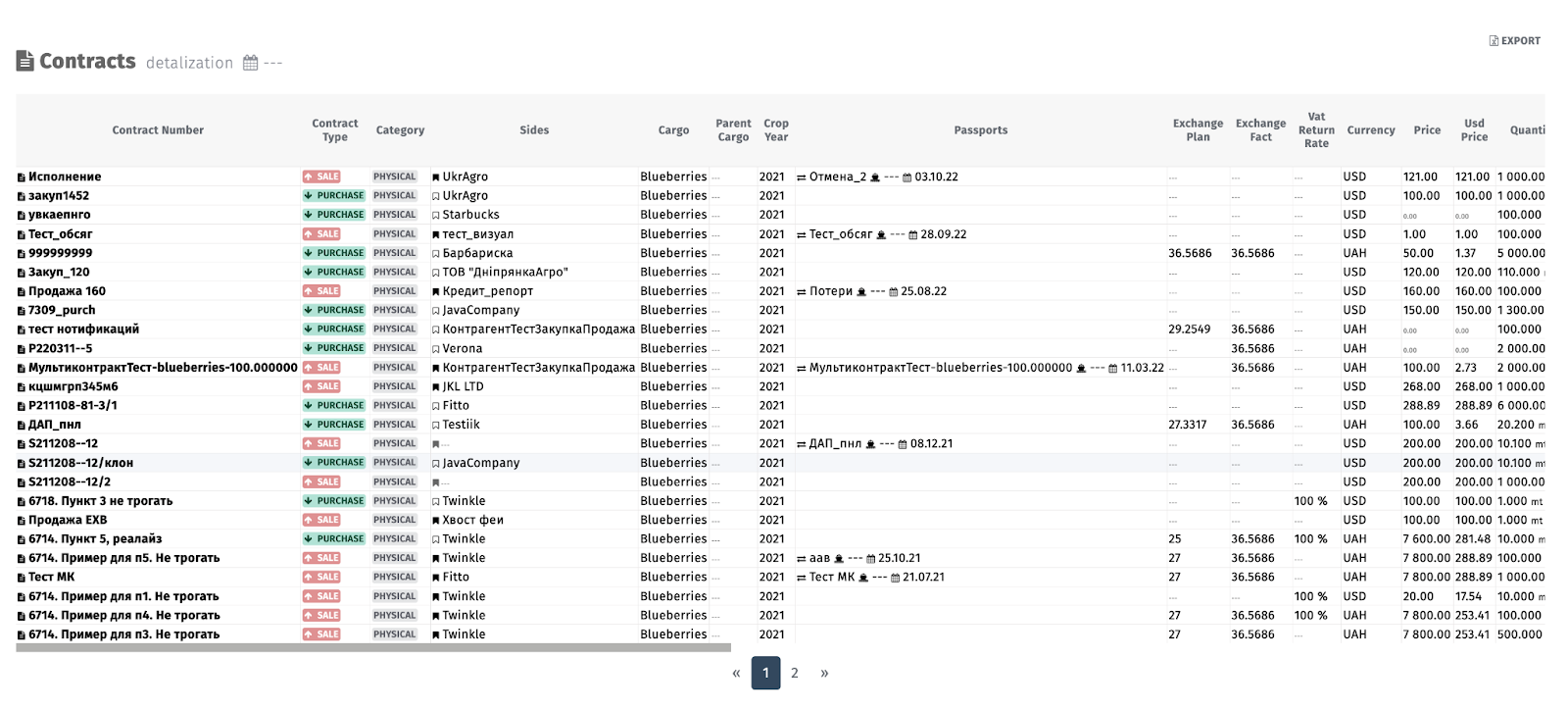Open contract Продажа 160
Screen dimensions: 1568x709
pos(67,291)
